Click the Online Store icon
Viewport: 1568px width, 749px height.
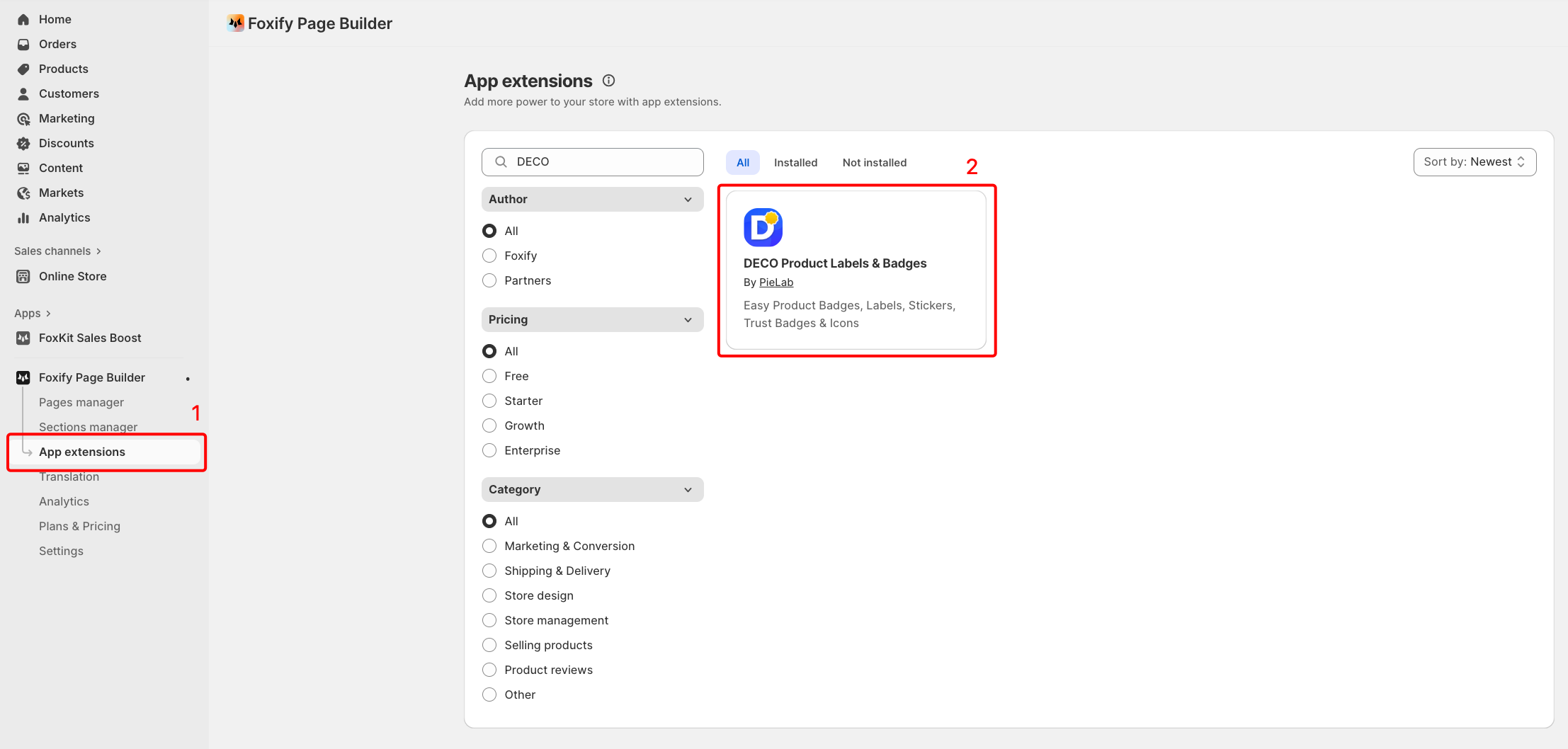(23, 276)
